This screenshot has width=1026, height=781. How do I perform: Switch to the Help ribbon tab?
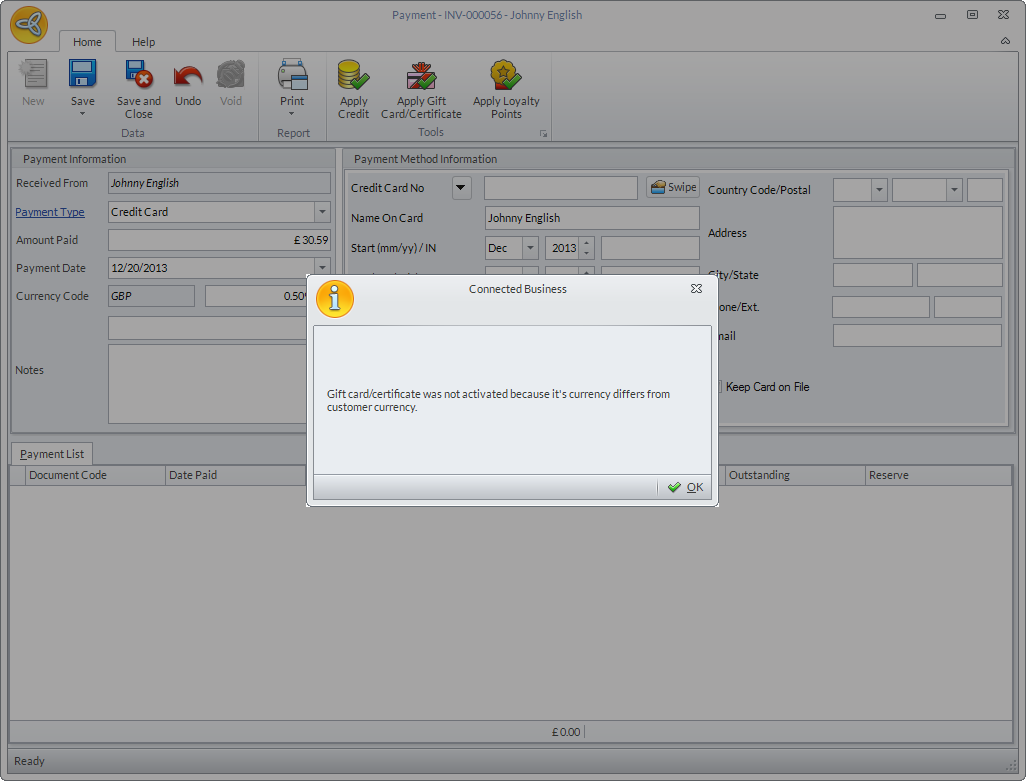click(x=143, y=42)
